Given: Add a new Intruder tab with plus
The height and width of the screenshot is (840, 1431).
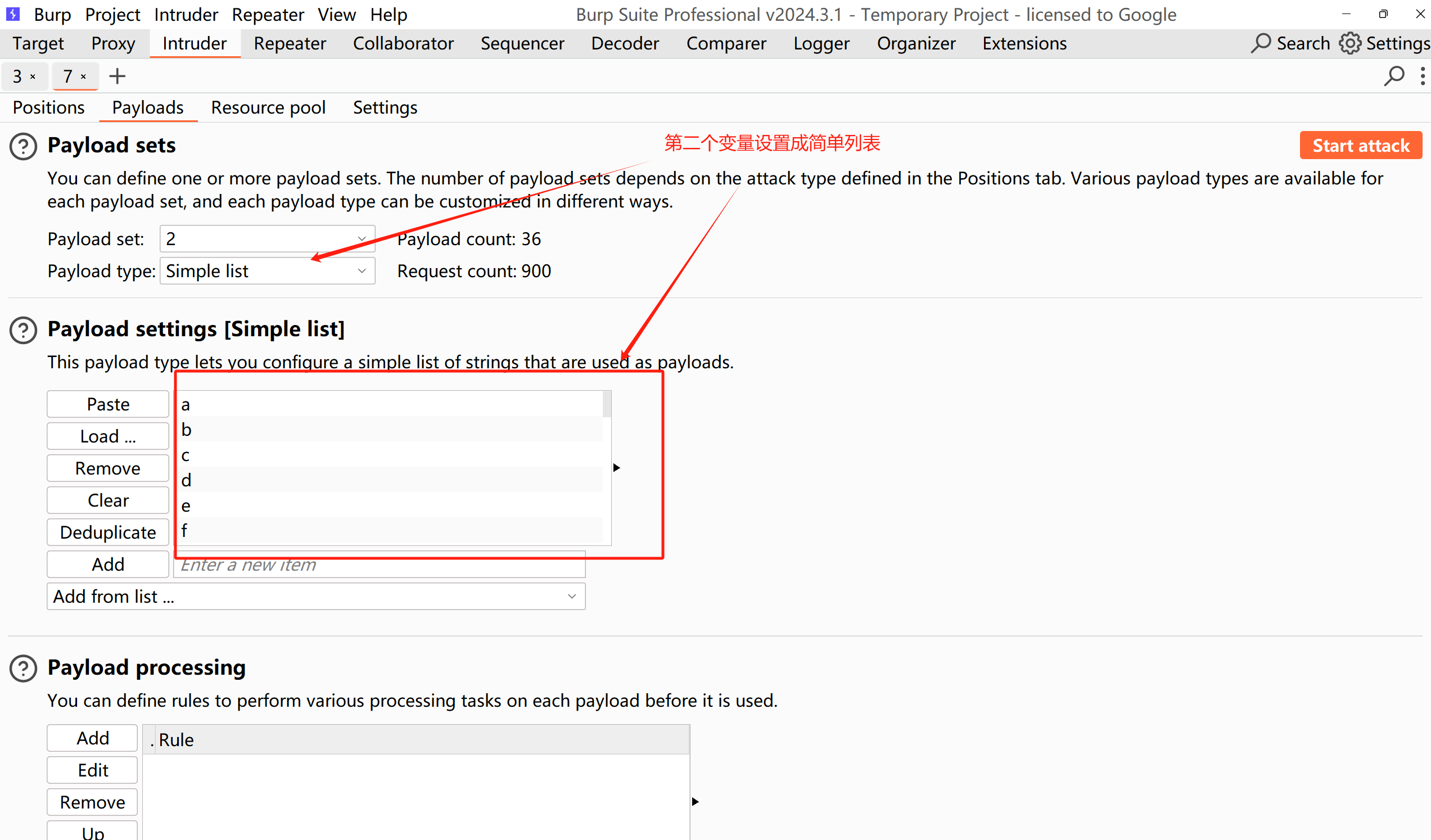Looking at the screenshot, I should [117, 76].
